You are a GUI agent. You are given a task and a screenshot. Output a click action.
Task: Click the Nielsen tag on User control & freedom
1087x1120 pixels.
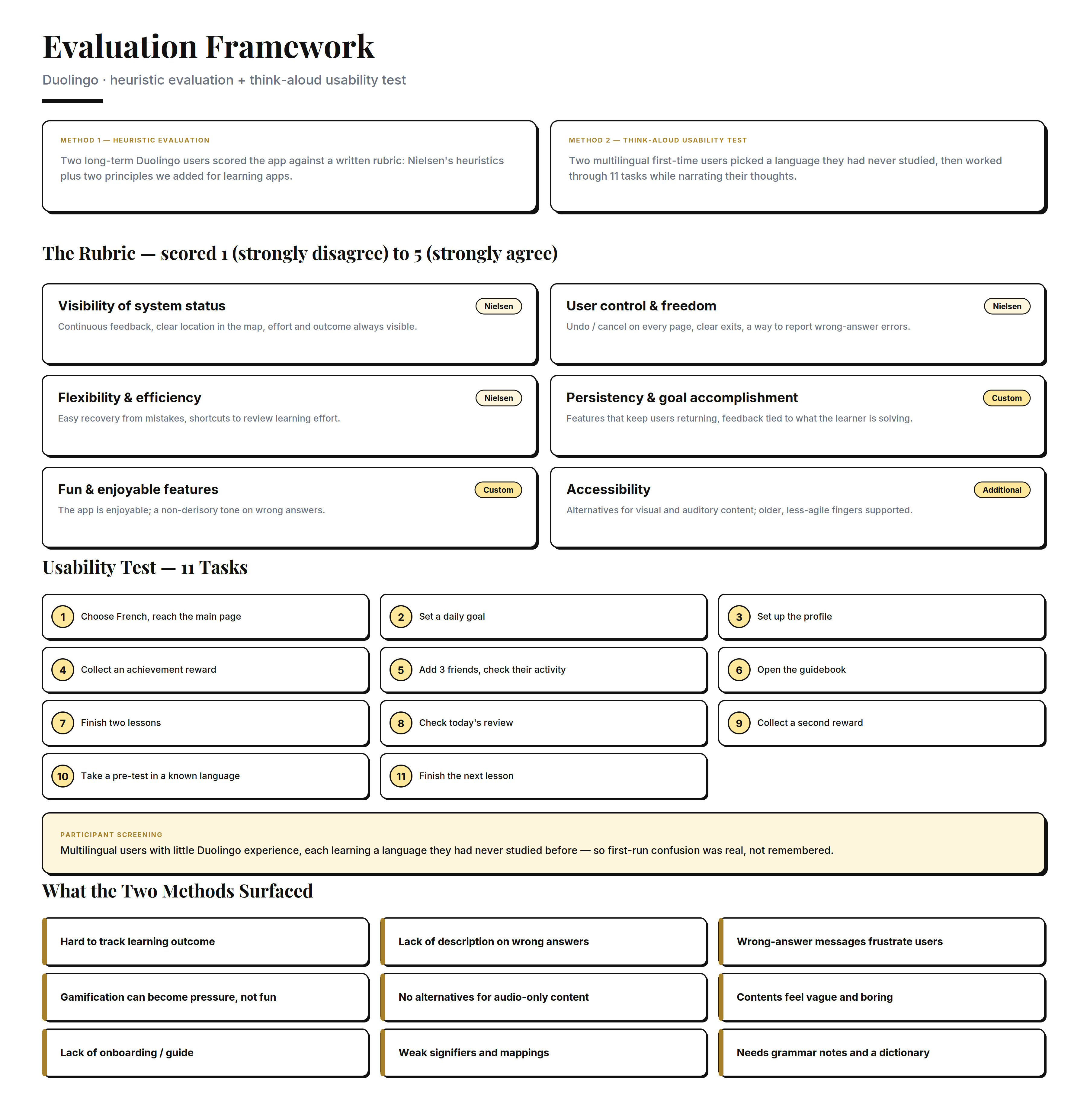[x=1008, y=306]
